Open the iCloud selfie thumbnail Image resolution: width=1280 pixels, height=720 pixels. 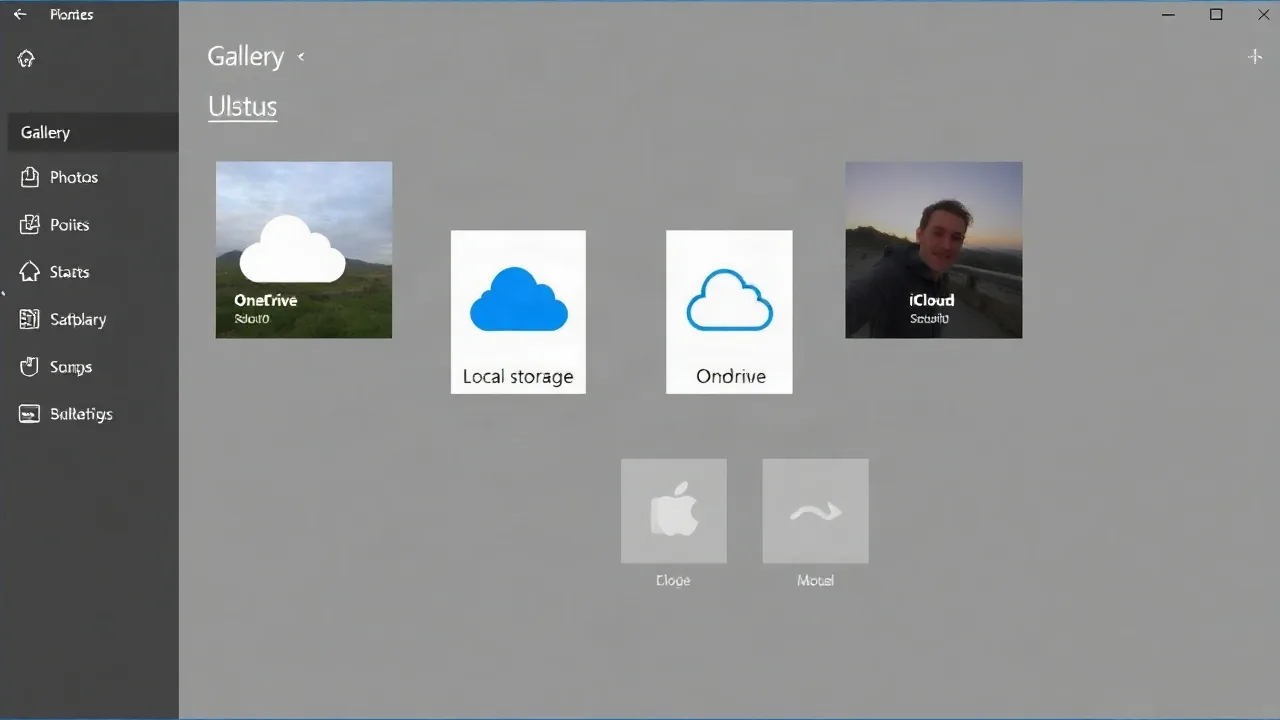[934, 250]
